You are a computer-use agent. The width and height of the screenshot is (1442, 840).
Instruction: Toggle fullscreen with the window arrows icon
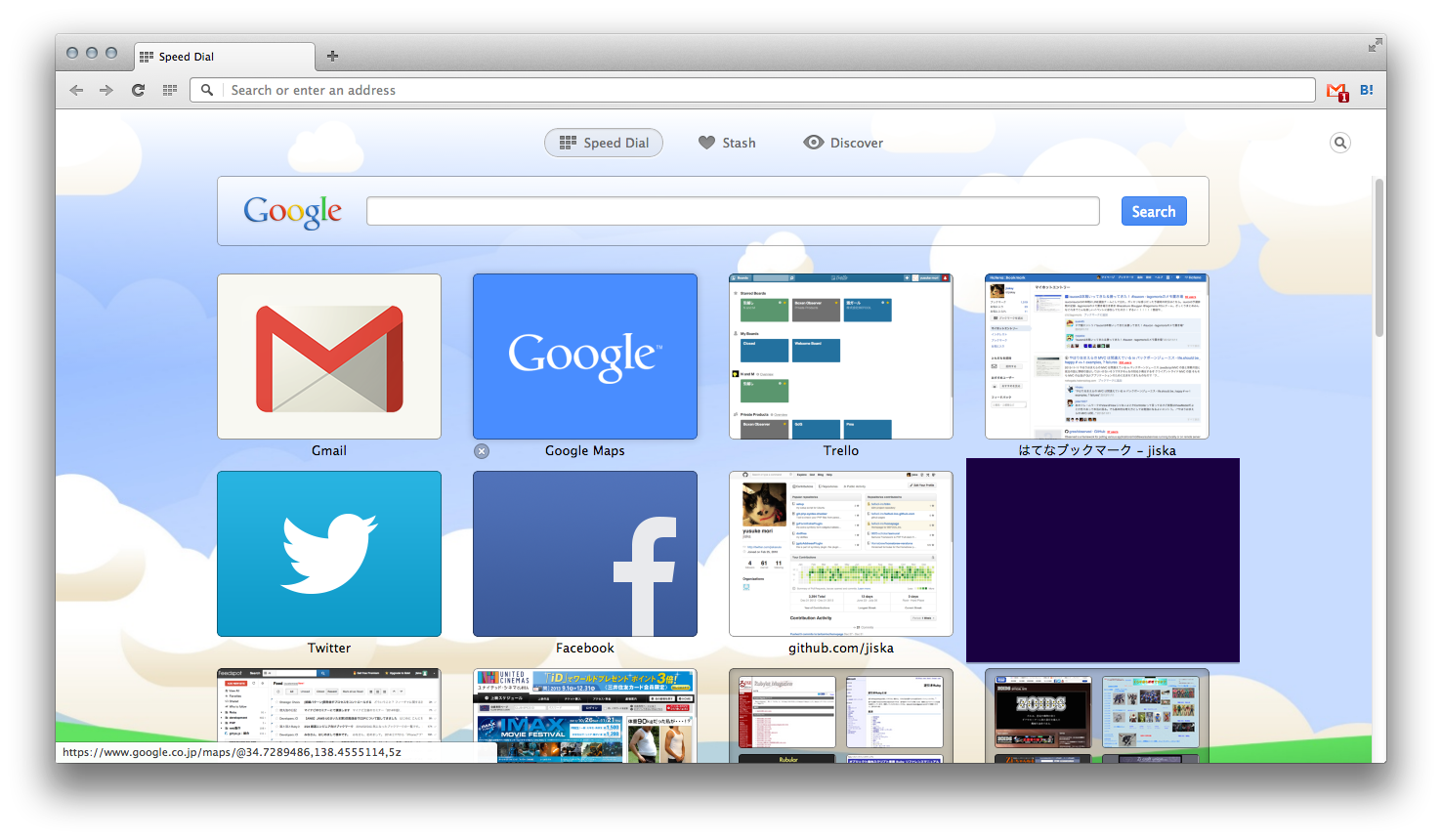[1376, 45]
